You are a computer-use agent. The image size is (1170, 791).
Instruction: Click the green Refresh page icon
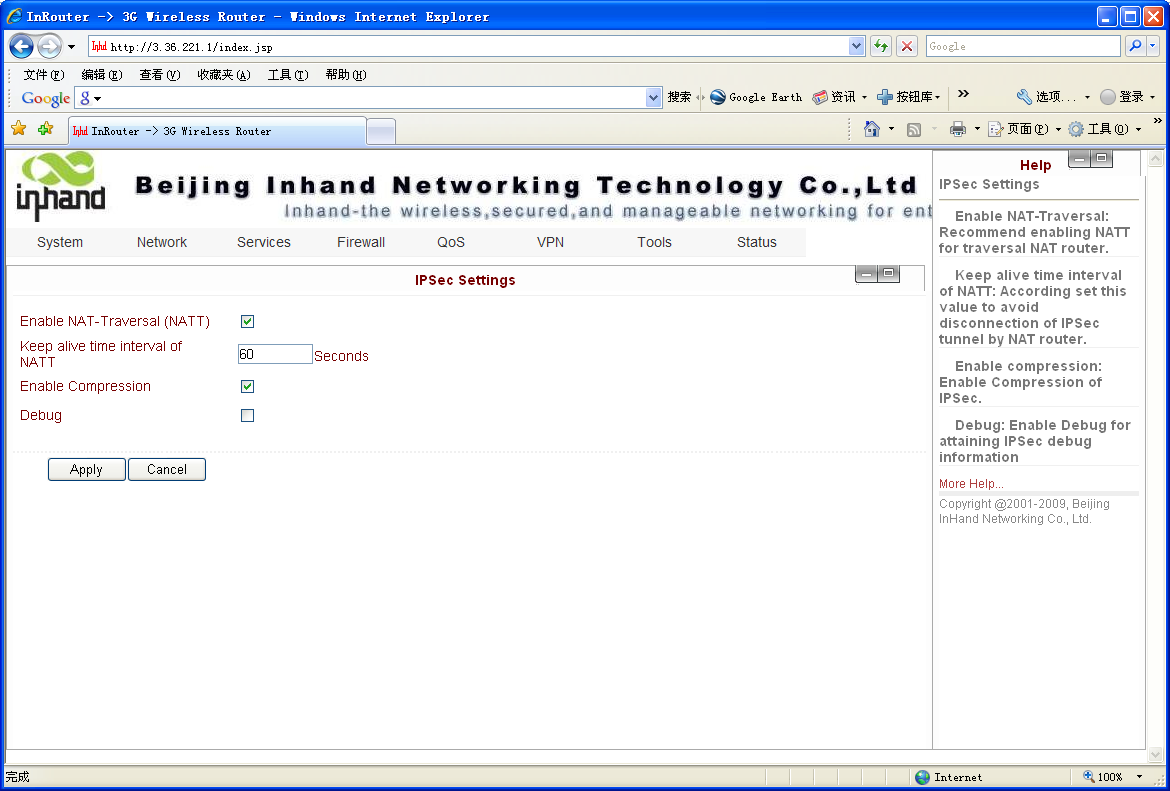[x=881, y=46]
